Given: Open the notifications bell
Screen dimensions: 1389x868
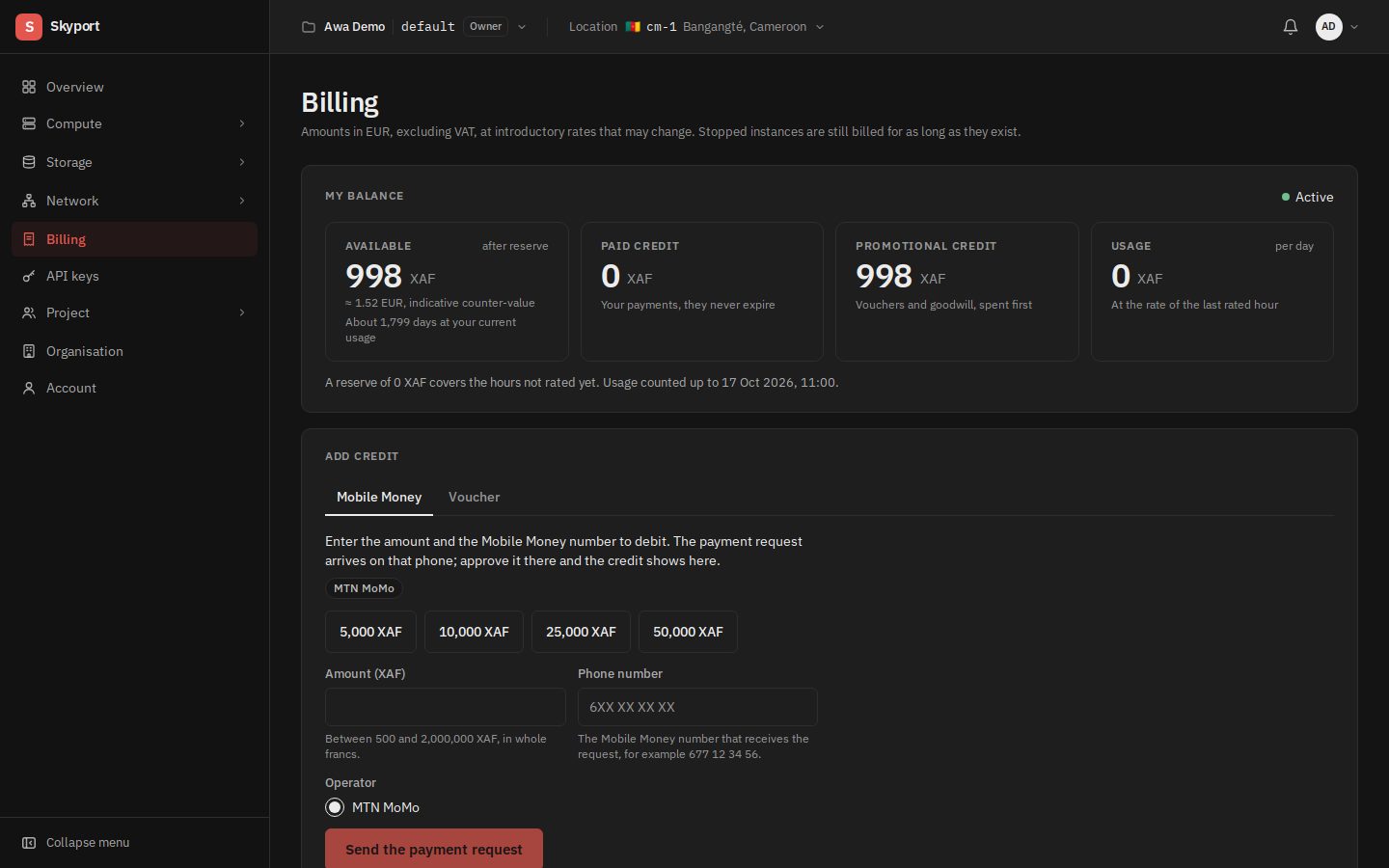Looking at the screenshot, I should tap(1291, 27).
